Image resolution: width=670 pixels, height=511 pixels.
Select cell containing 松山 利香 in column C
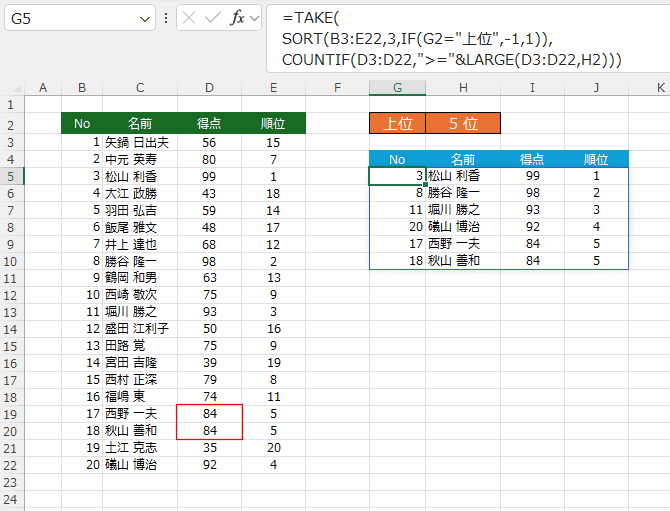click(137, 175)
